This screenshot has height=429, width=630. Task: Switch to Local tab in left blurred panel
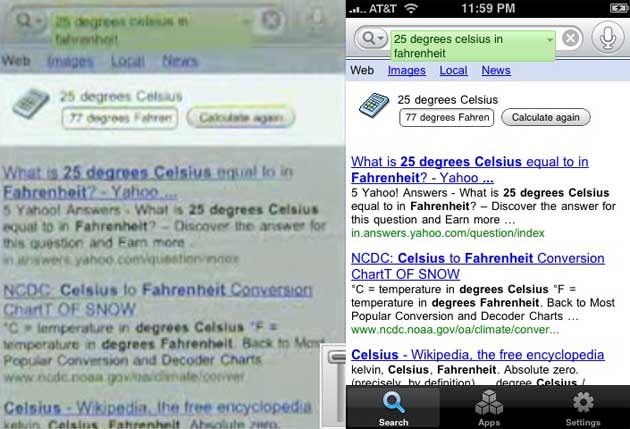click(x=128, y=61)
